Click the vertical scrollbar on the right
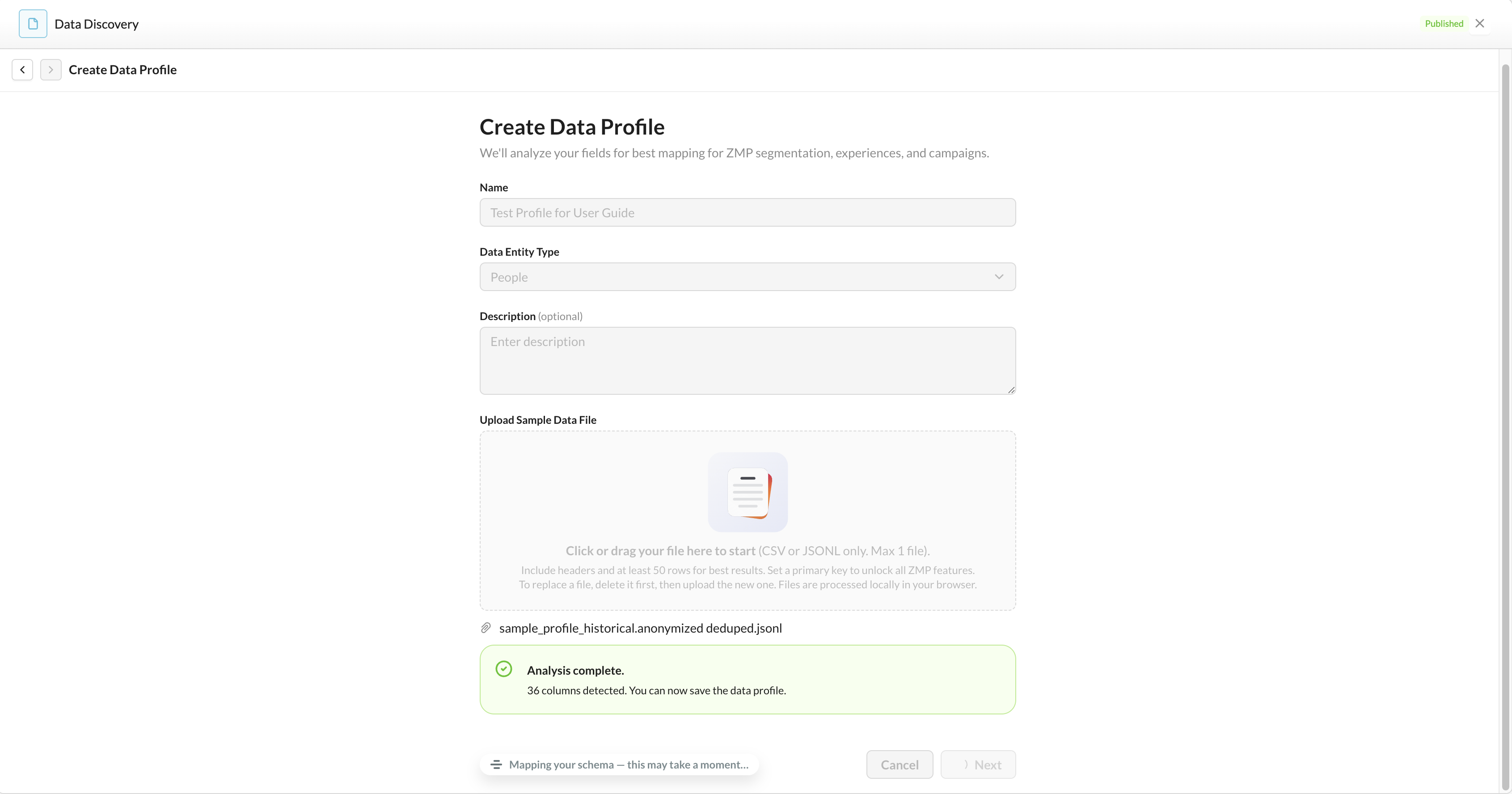1512x794 pixels. (x=1506, y=427)
